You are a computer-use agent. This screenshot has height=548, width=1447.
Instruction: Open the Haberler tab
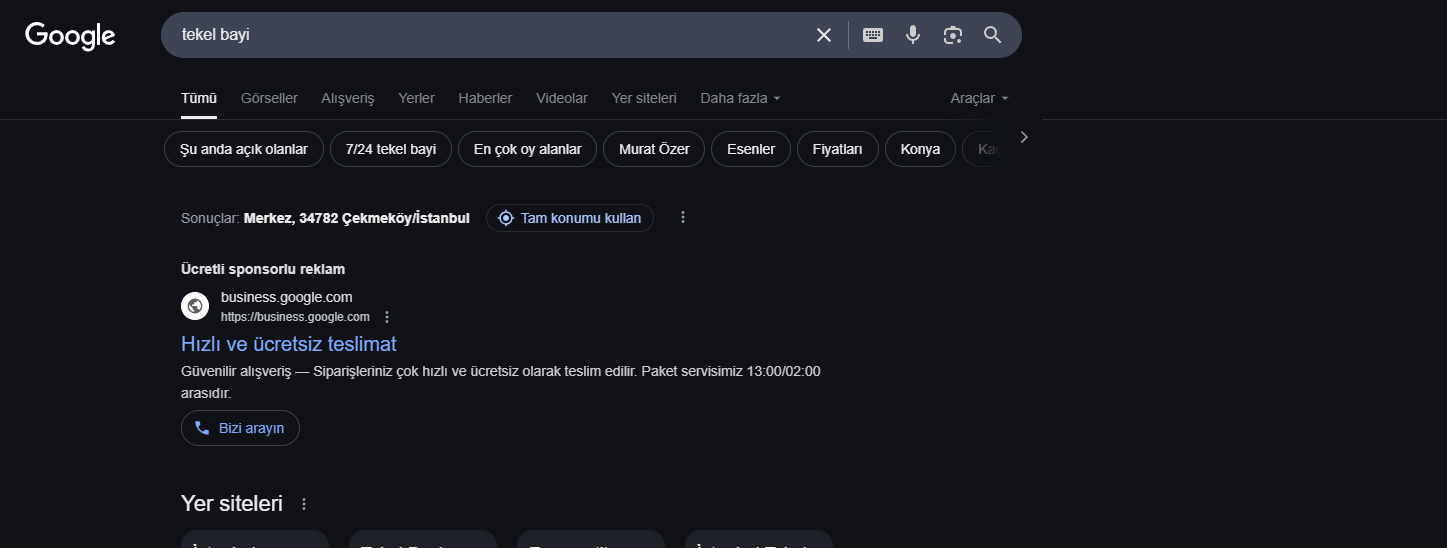point(485,98)
